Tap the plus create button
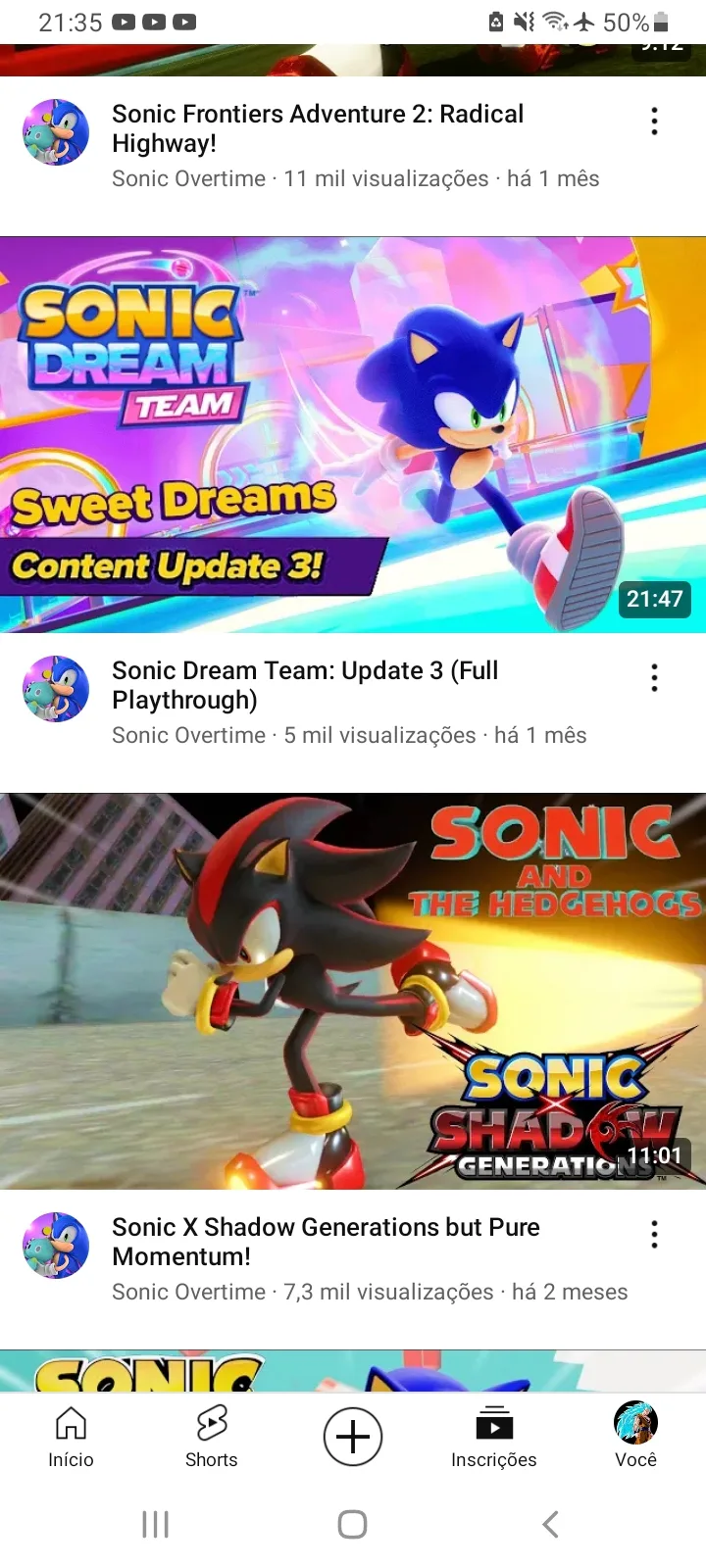Viewport: 706px width, 1568px height. point(353,1437)
